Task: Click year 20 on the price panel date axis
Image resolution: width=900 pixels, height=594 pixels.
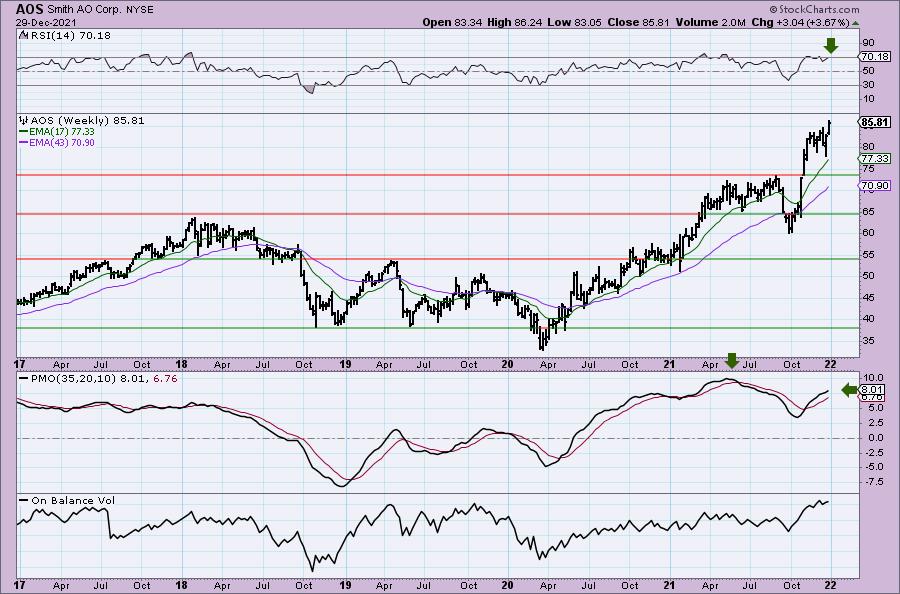Action: pyautogui.click(x=507, y=364)
